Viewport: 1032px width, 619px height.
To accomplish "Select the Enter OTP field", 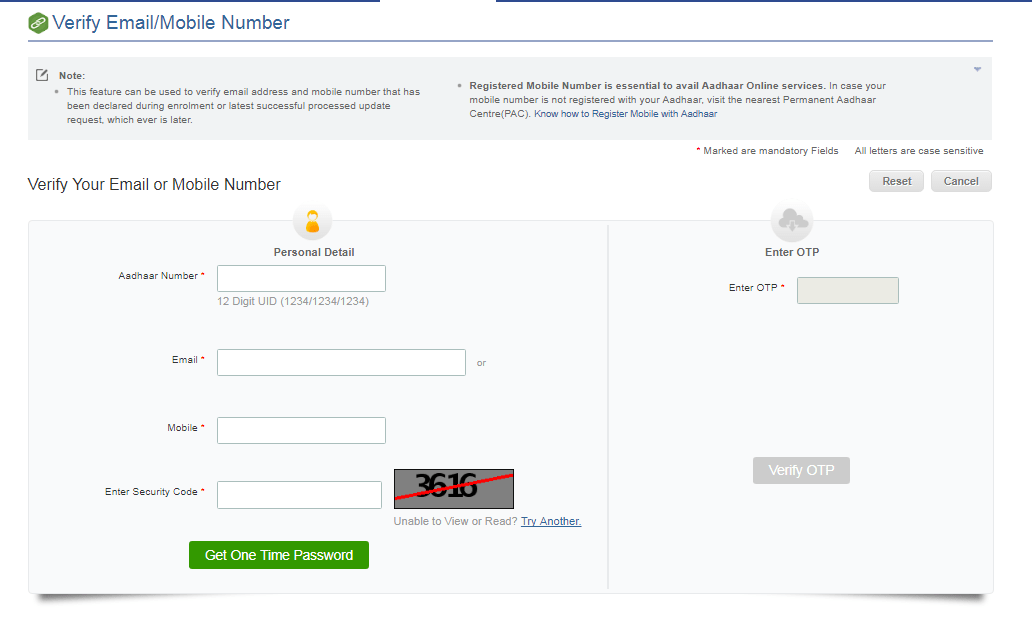I will [x=847, y=290].
